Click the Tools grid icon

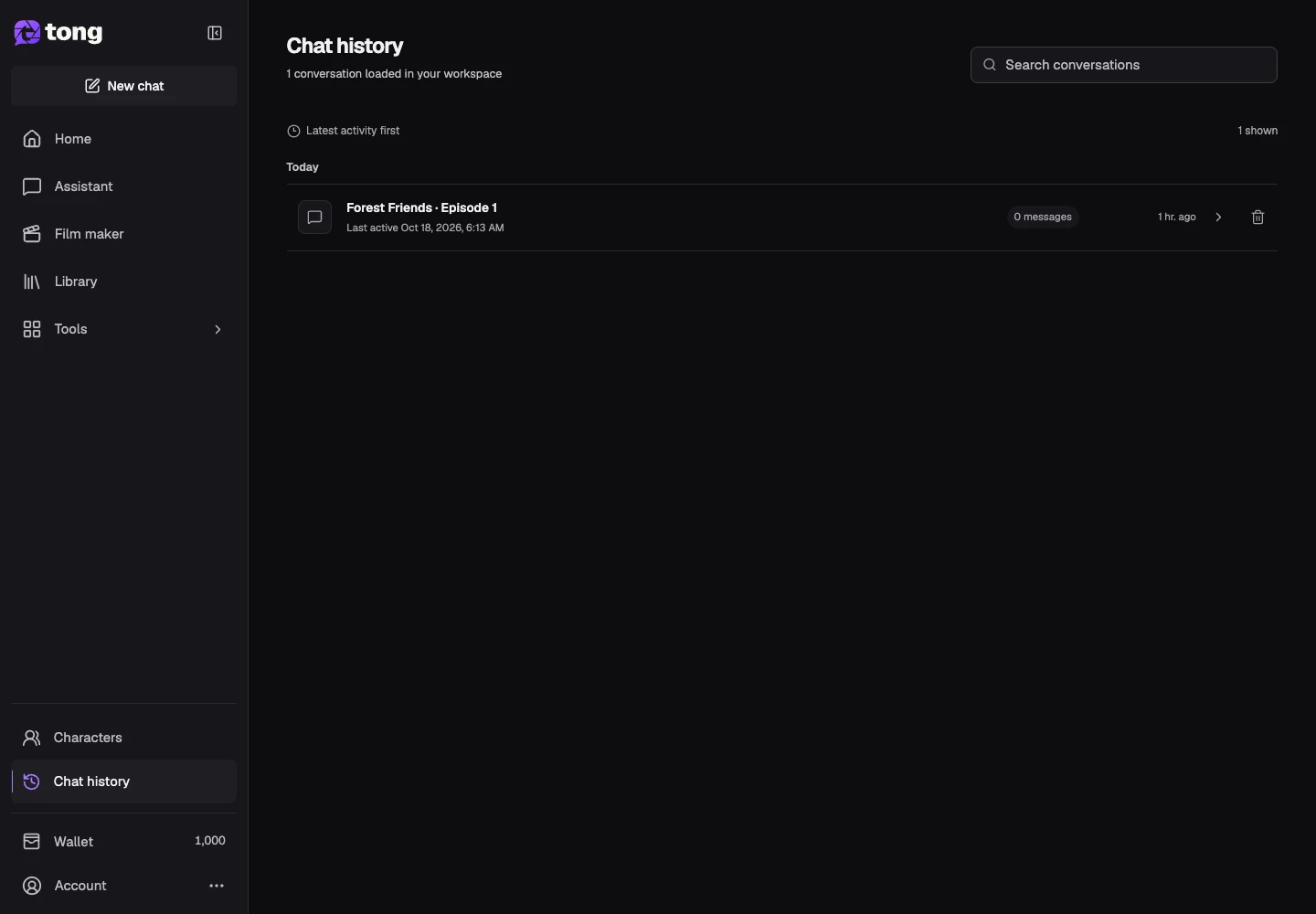(x=32, y=329)
